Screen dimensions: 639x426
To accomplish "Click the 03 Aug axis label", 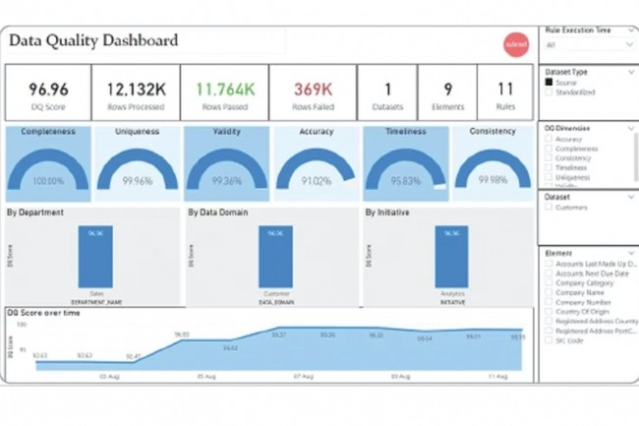I will (109, 377).
